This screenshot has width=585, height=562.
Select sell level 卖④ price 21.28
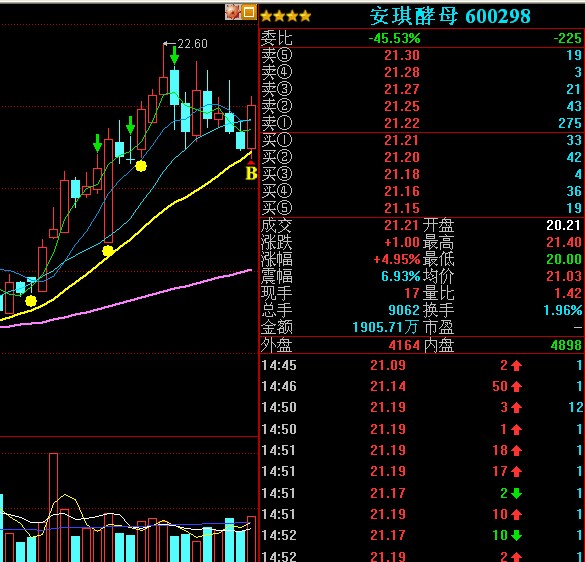click(x=402, y=72)
